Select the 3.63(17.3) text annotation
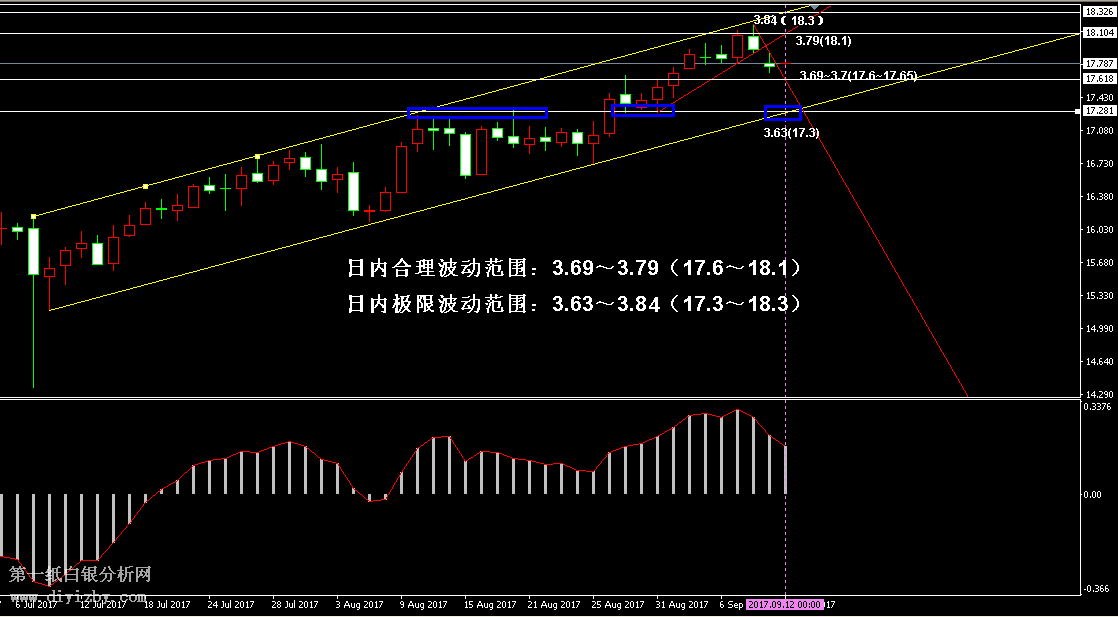 (x=791, y=132)
